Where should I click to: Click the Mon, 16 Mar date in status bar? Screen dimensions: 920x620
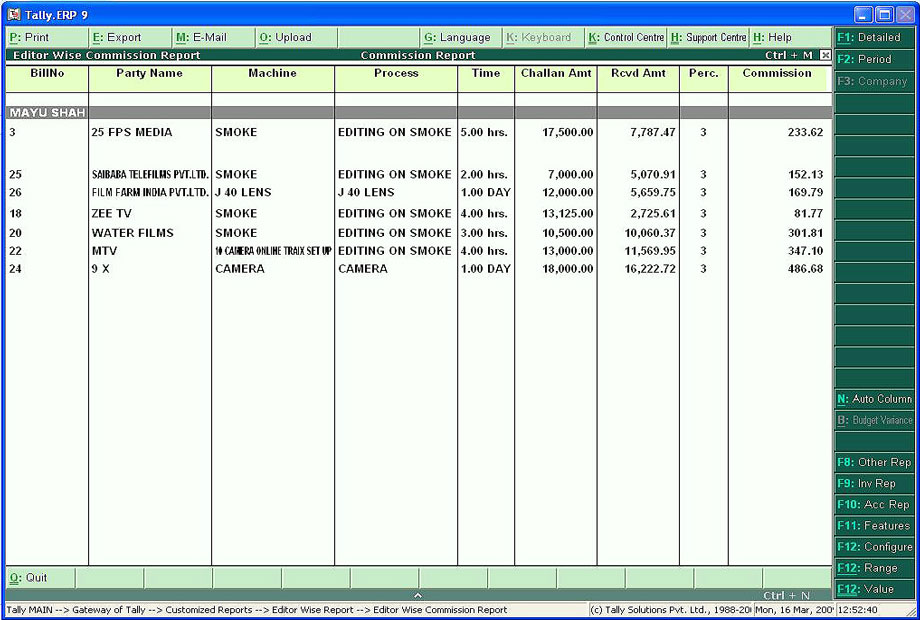794,610
